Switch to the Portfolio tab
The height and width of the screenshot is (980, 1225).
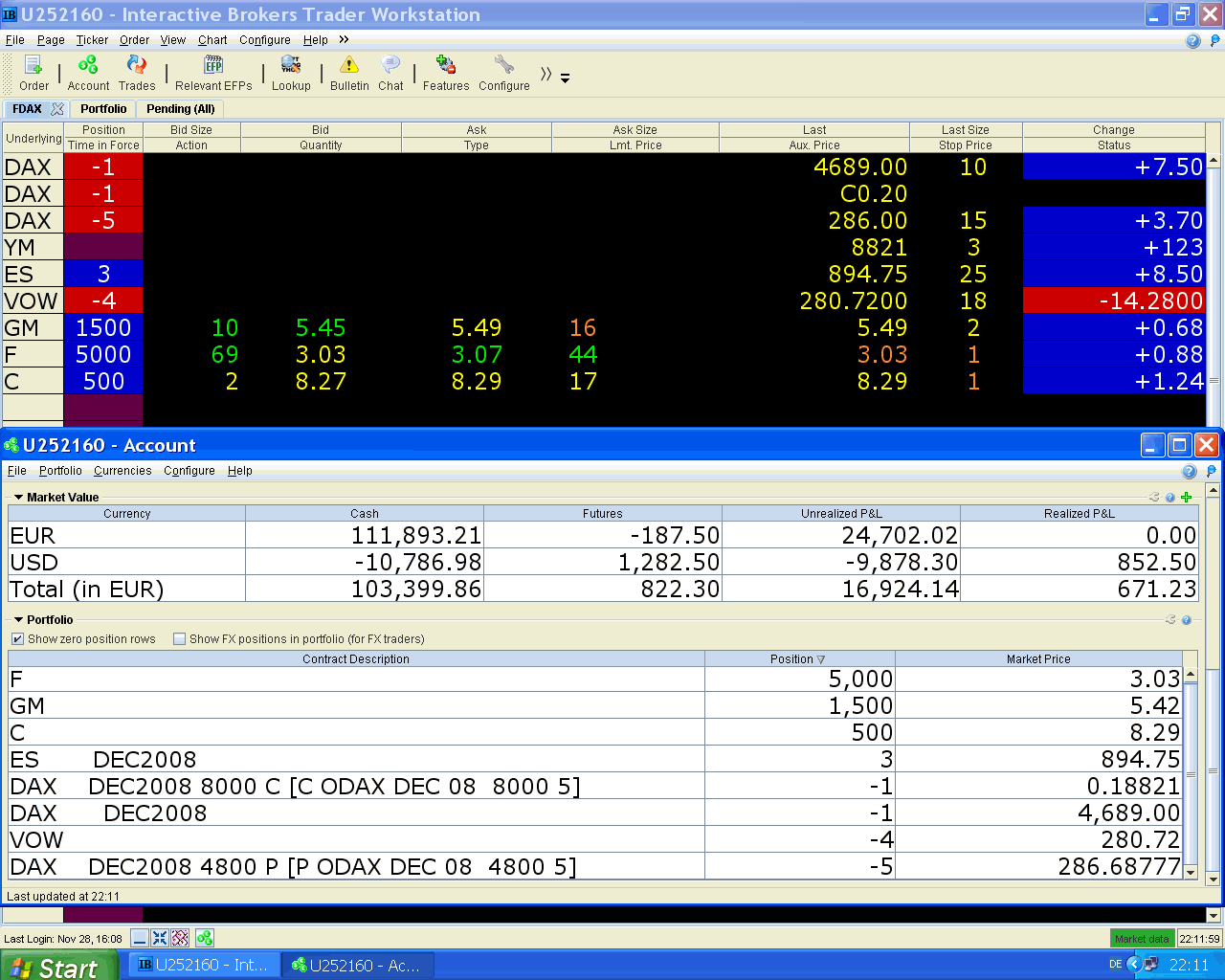point(103,109)
